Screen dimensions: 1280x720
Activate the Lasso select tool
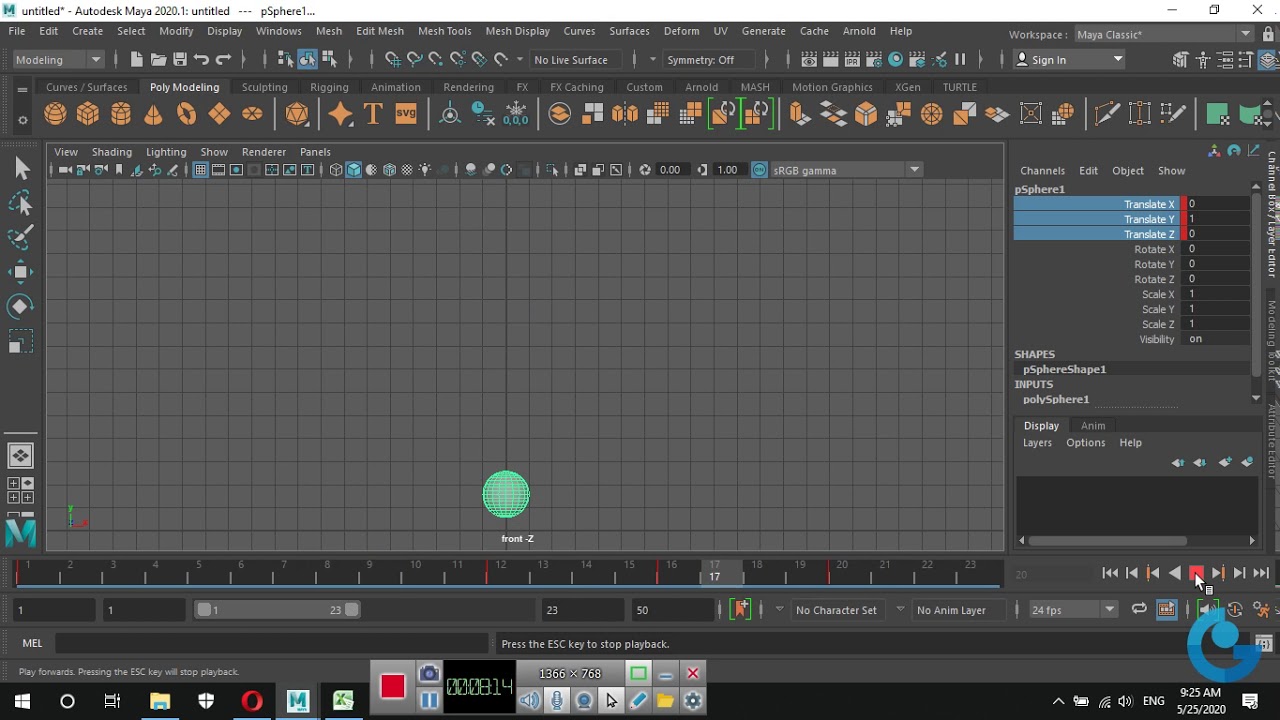[21, 204]
